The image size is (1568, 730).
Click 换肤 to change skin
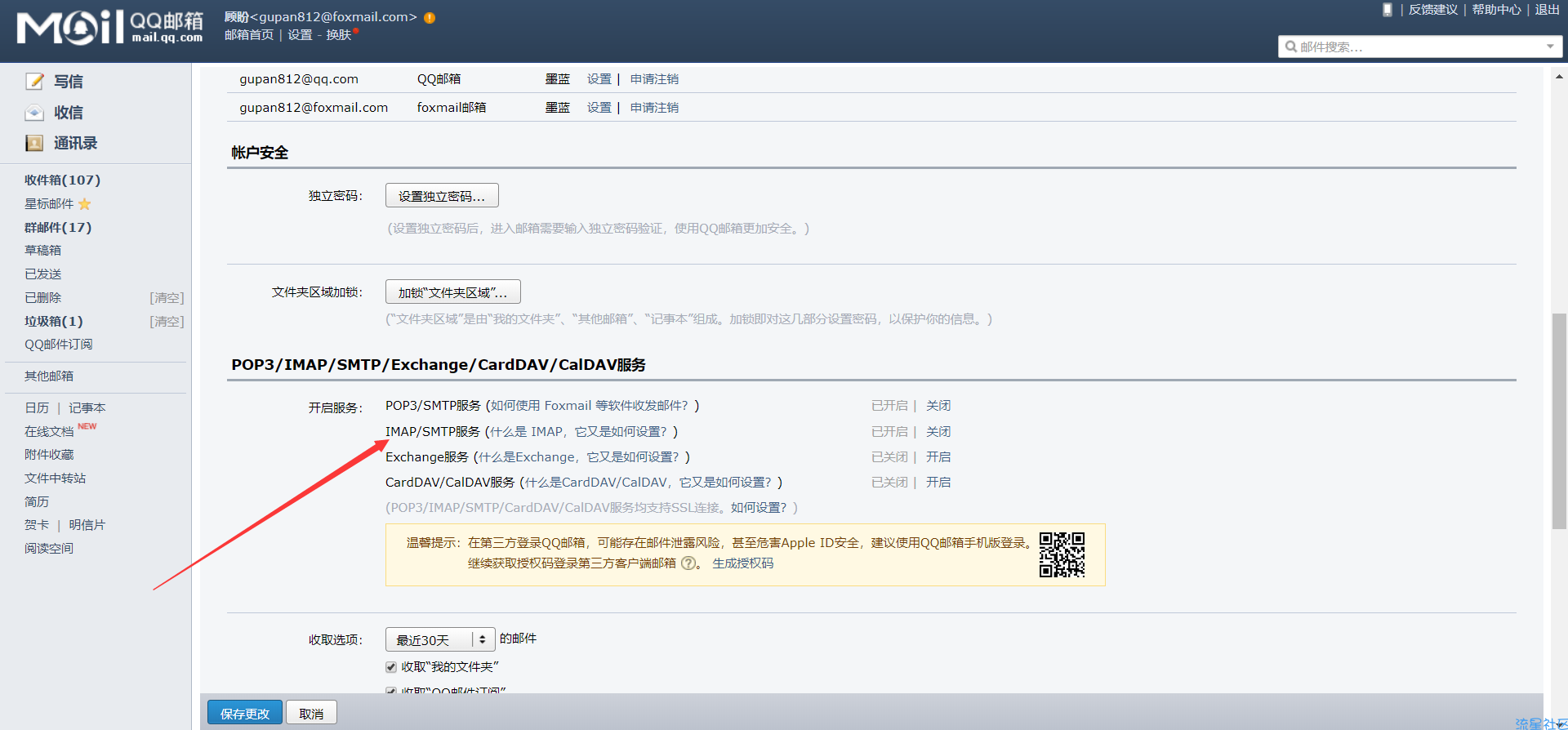click(339, 35)
